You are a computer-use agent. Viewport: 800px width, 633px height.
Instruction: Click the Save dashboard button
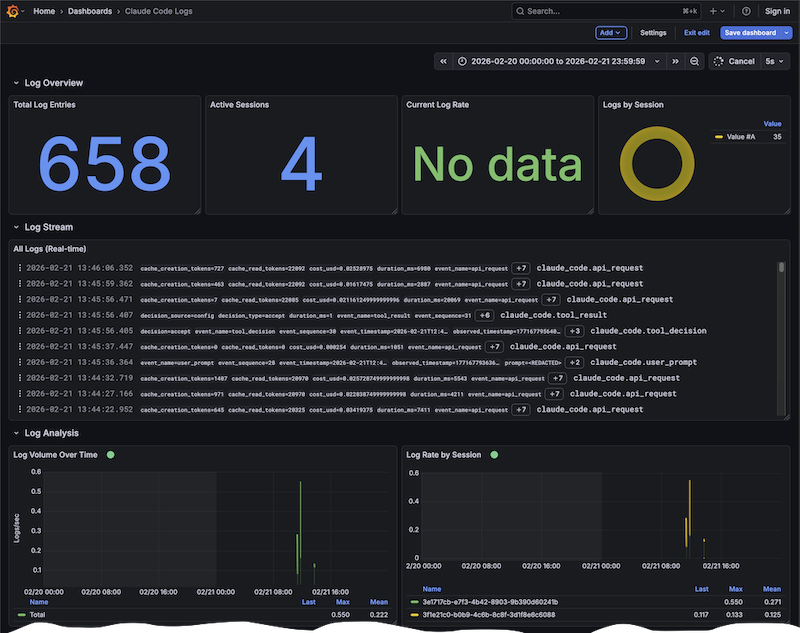pos(748,33)
